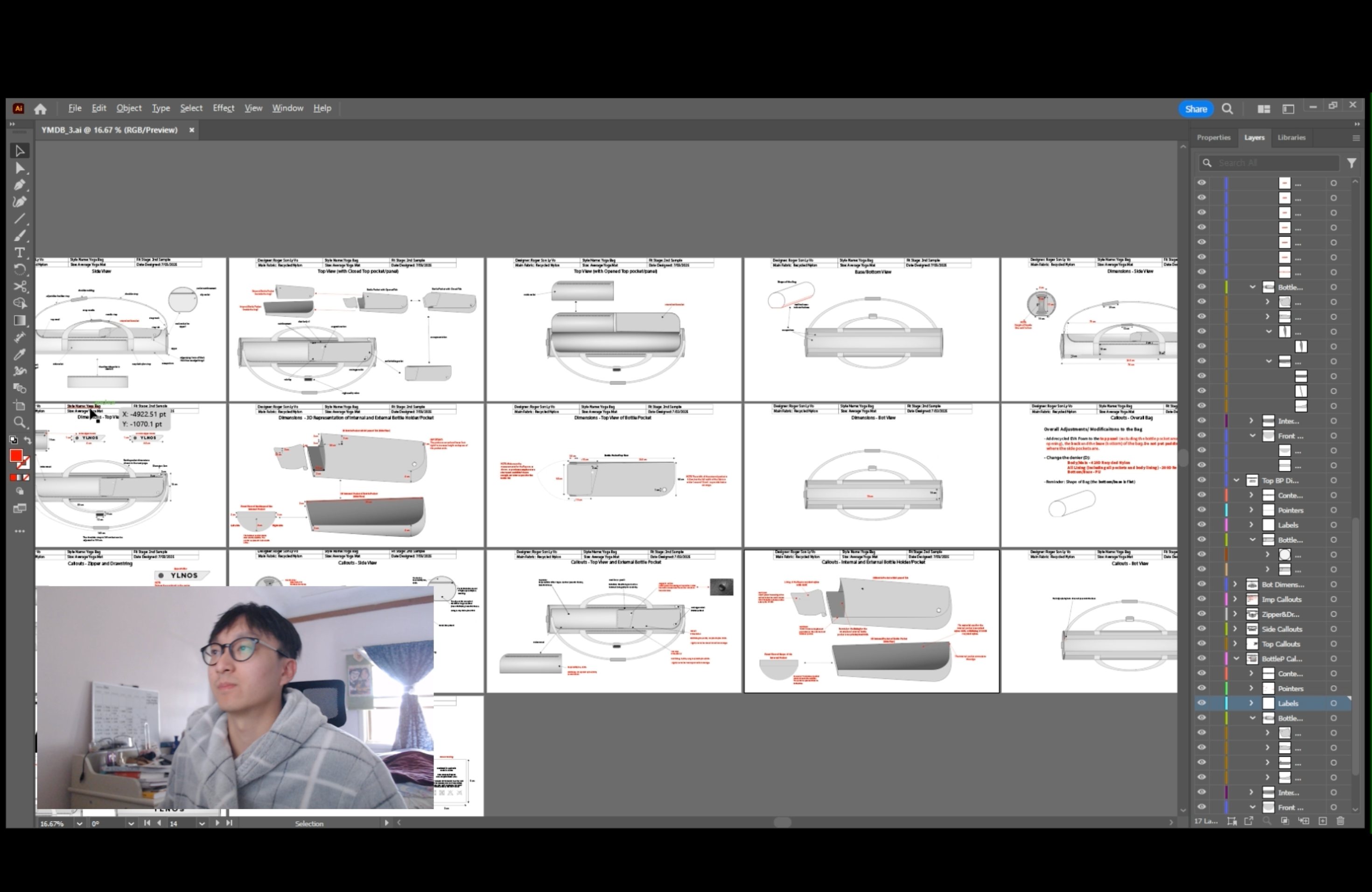Toggle visibility of Side Callouts layer
The height and width of the screenshot is (892, 1372).
(1201, 629)
